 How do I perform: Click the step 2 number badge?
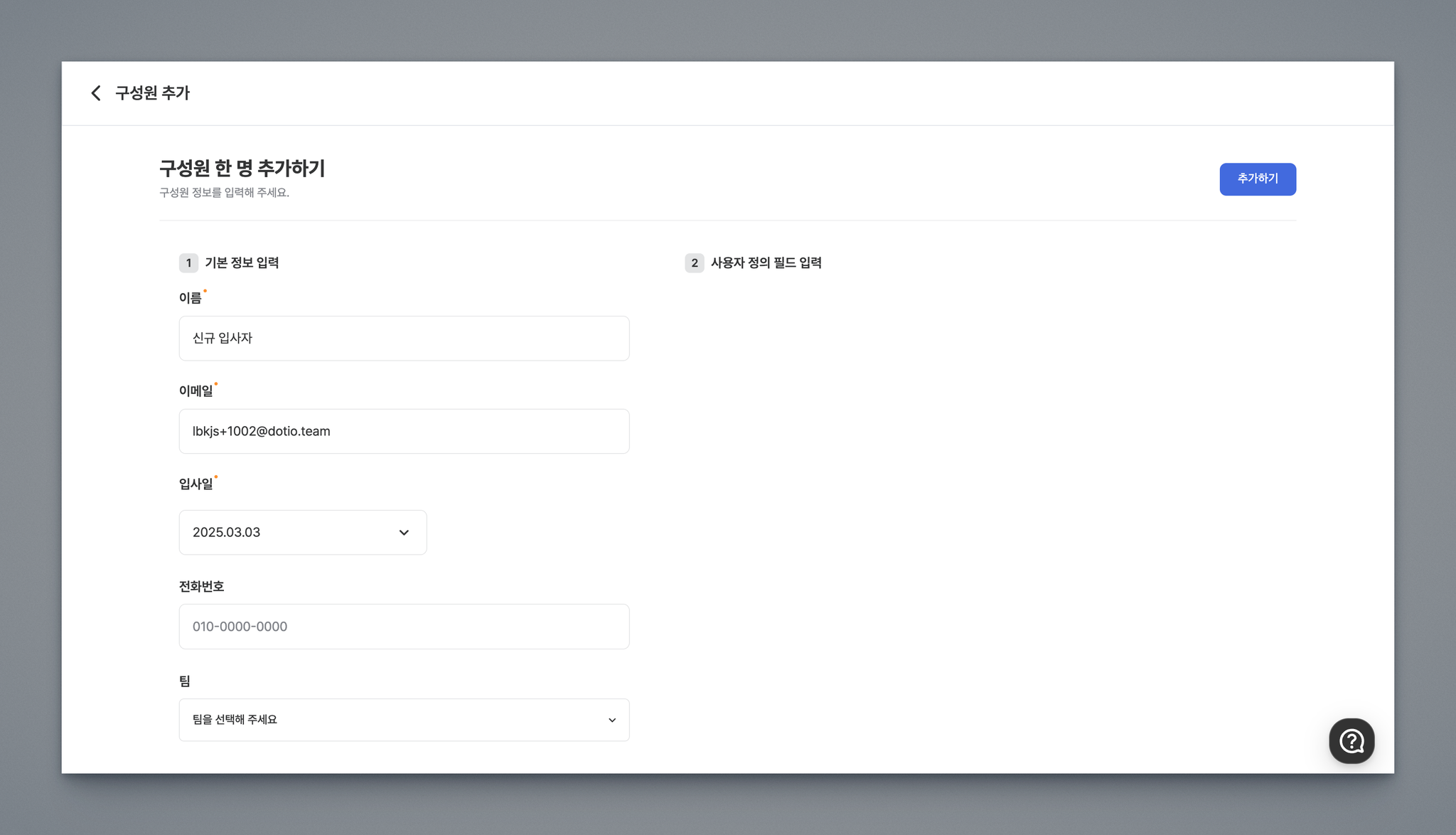[x=695, y=263]
